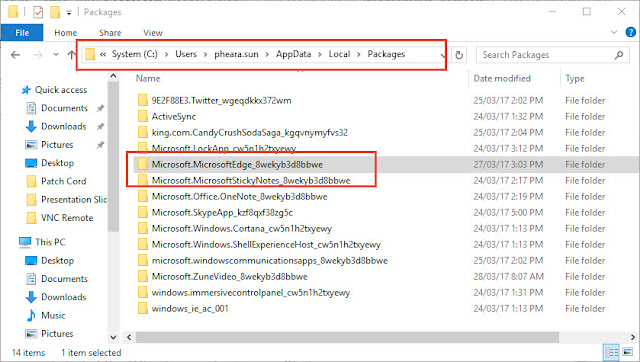This screenshot has height=362, width=640.
Task: Open Downloads under This PC
Action: [63, 297]
